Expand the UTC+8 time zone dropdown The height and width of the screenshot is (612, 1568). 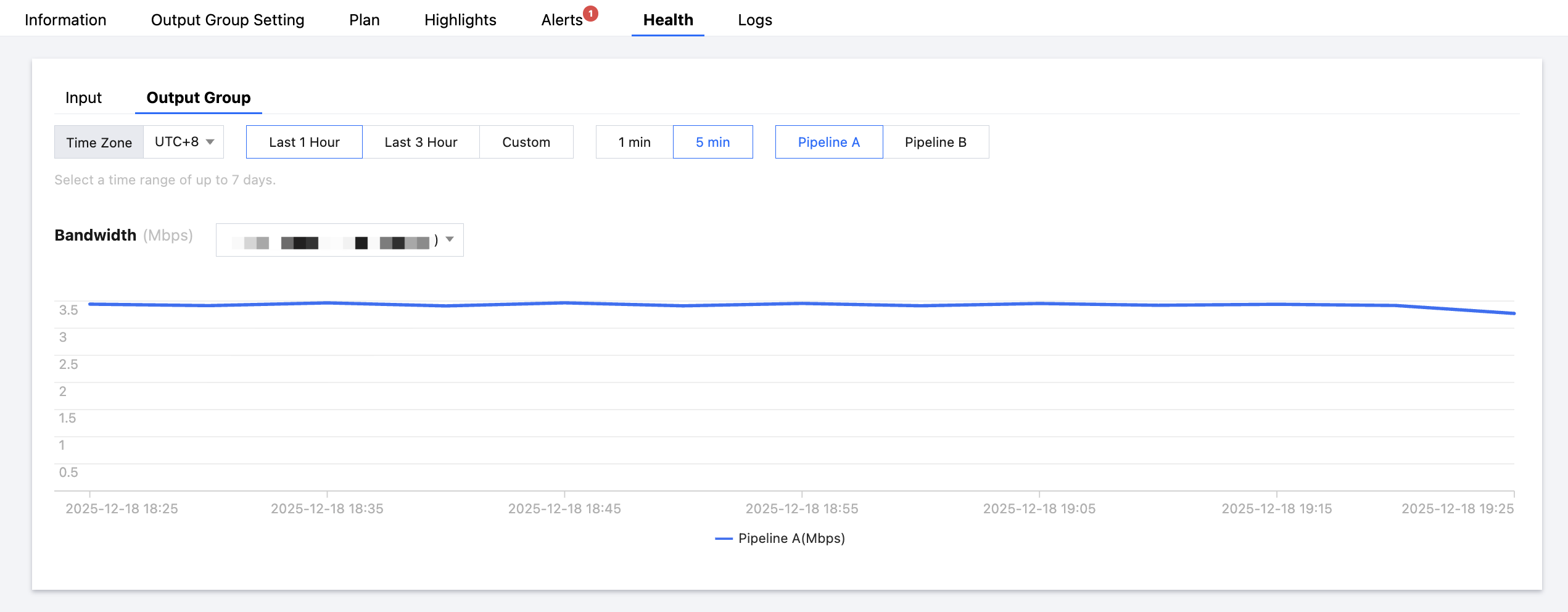pyautogui.click(x=184, y=142)
